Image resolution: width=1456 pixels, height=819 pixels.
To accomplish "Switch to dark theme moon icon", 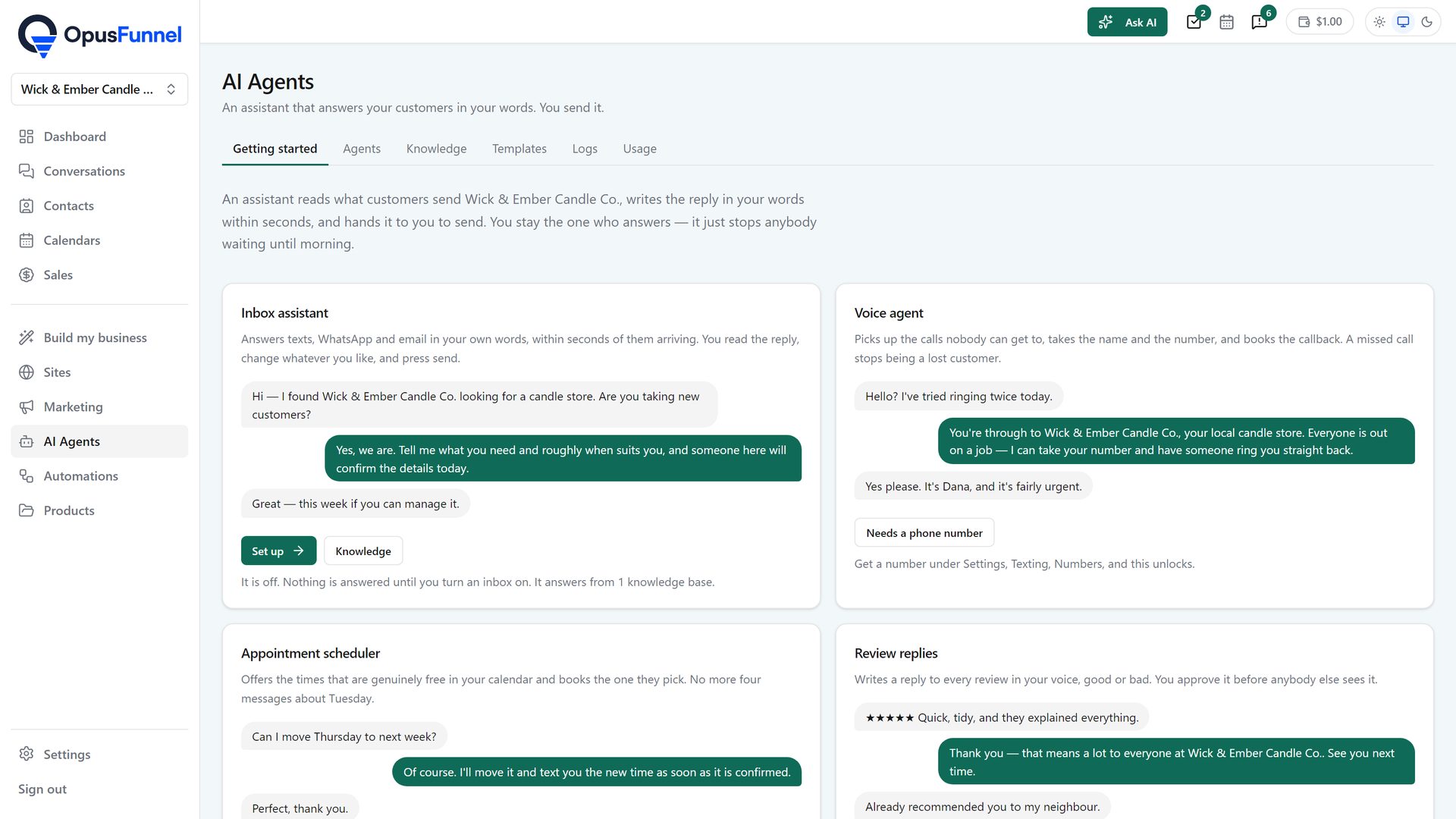I will (1426, 22).
